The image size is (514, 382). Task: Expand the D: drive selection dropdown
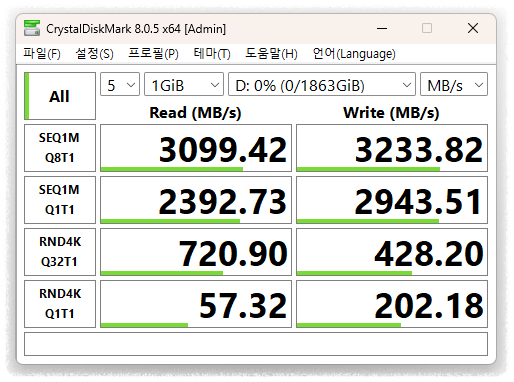[x=322, y=84]
